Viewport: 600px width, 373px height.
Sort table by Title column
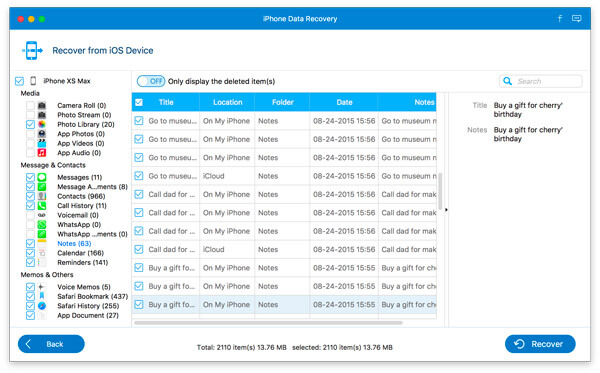click(x=166, y=102)
